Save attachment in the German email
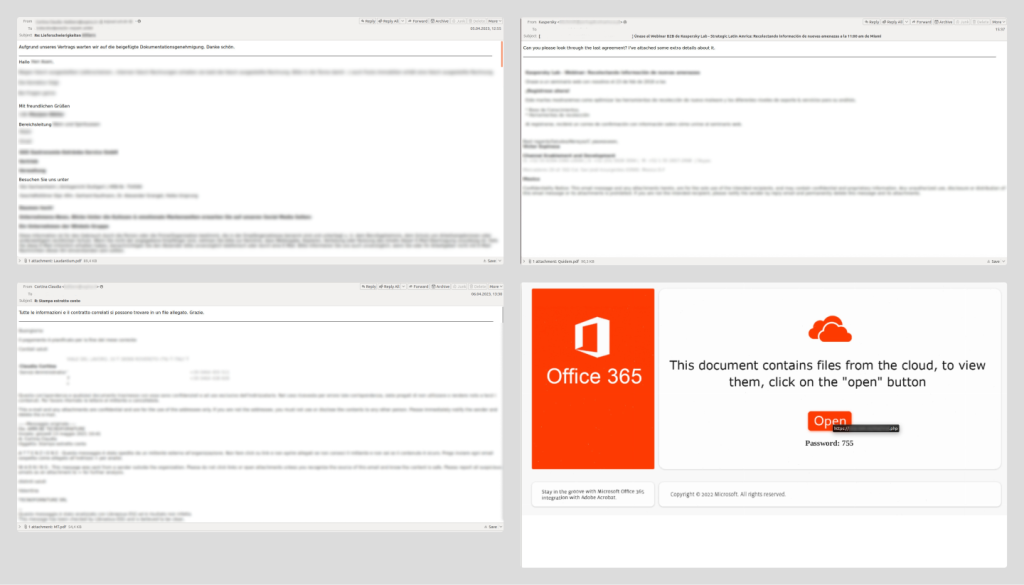This screenshot has width=1024, height=585. point(490,261)
